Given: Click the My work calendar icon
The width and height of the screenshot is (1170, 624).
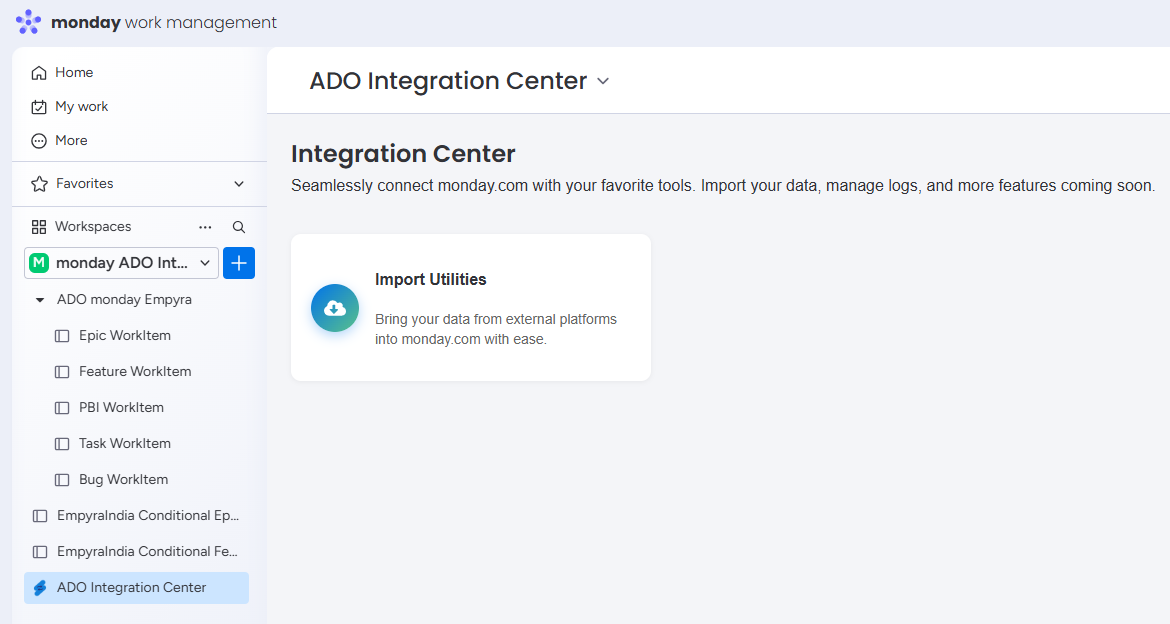Looking at the screenshot, I should coord(39,107).
